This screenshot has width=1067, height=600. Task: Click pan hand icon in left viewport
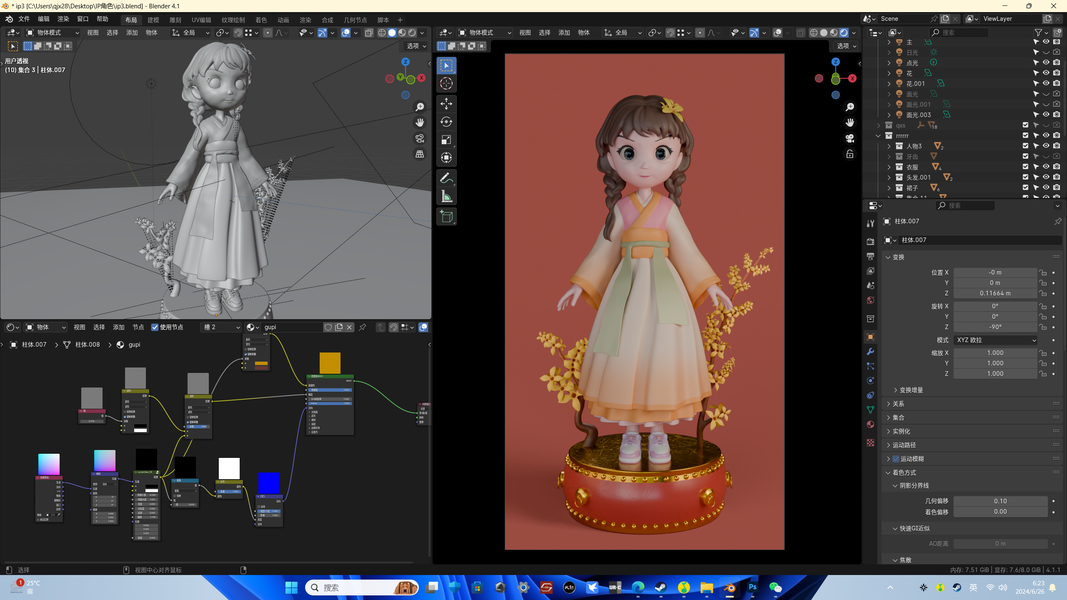point(420,122)
